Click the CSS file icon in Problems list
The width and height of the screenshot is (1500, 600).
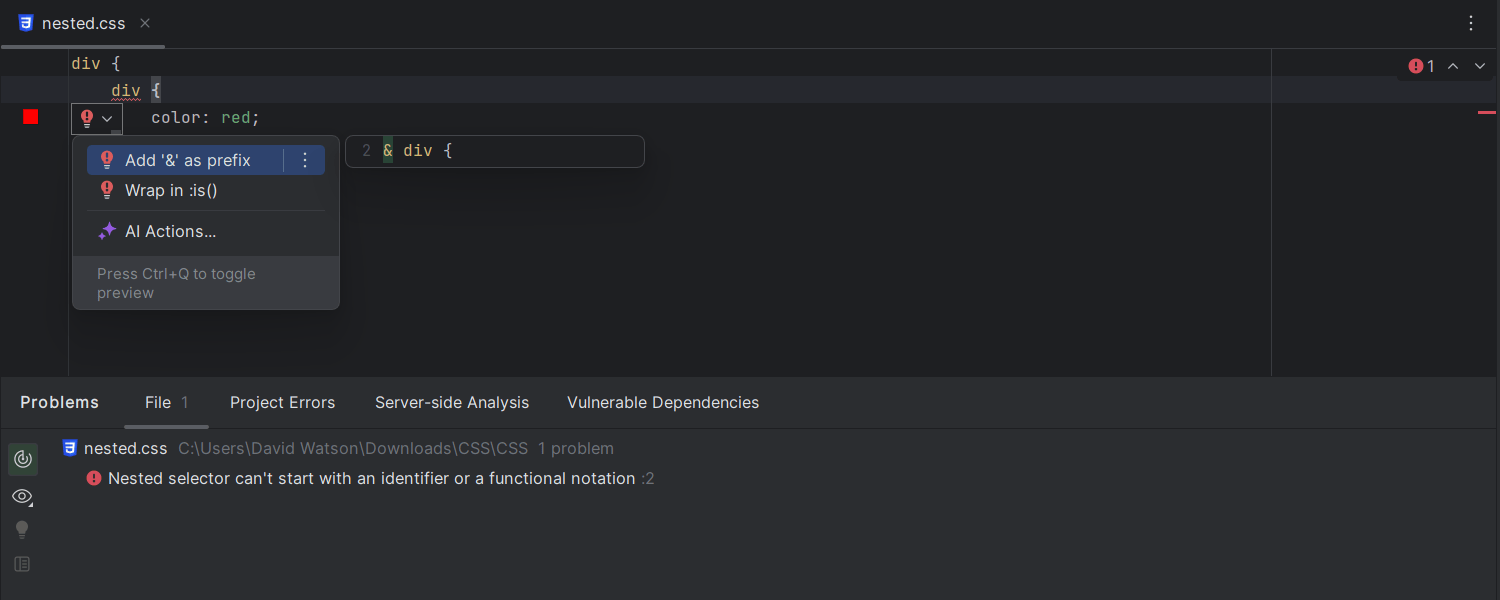(x=70, y=448)
